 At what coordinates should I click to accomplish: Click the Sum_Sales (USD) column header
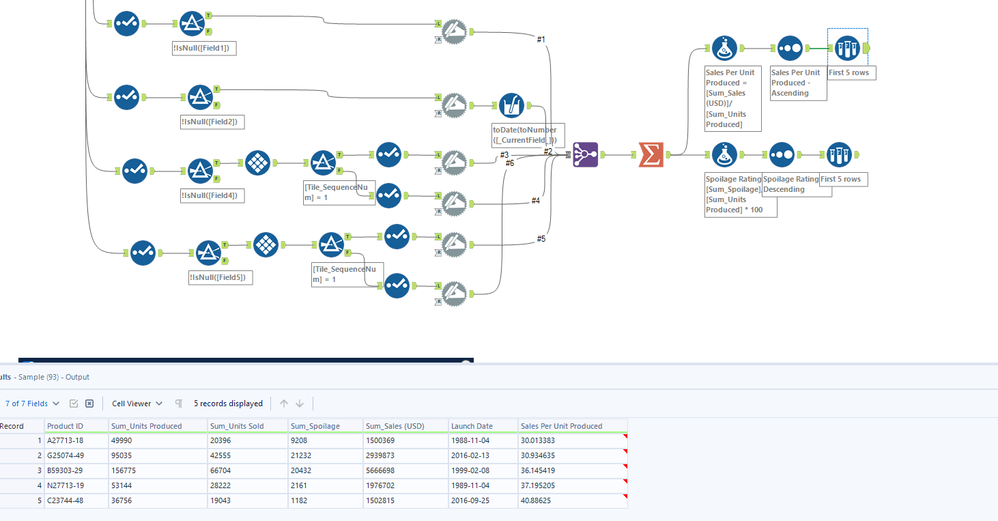[405, 426]
